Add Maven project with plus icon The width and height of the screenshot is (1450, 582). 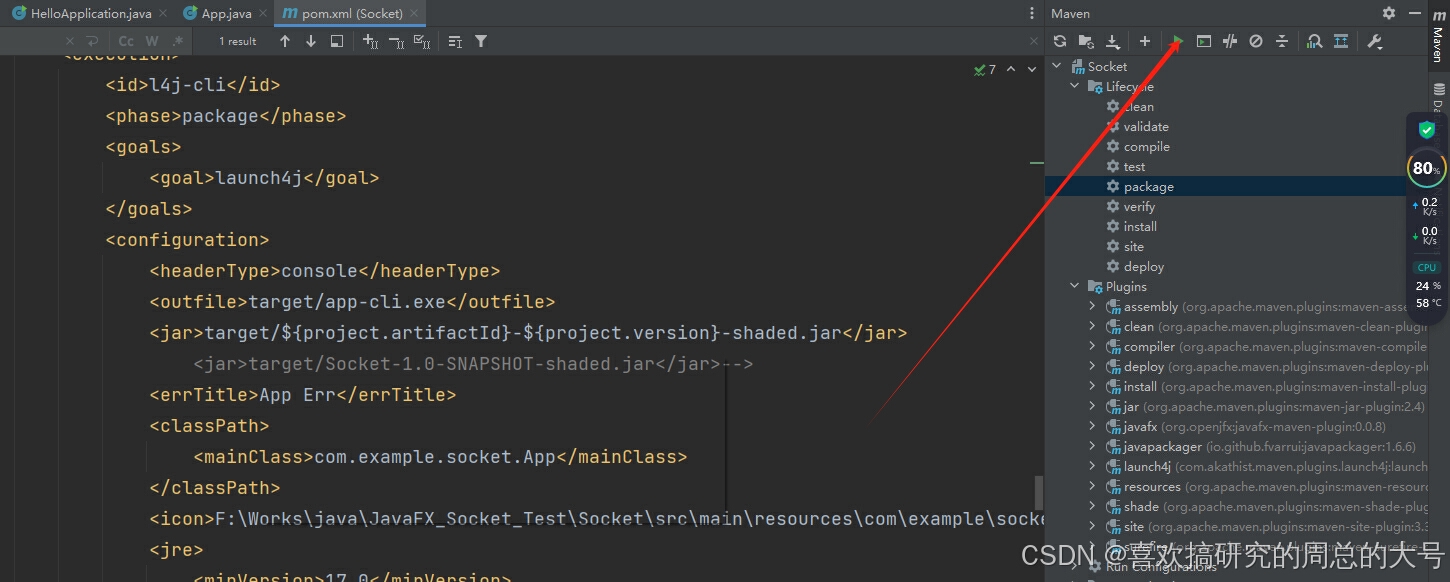point(1145,41)
